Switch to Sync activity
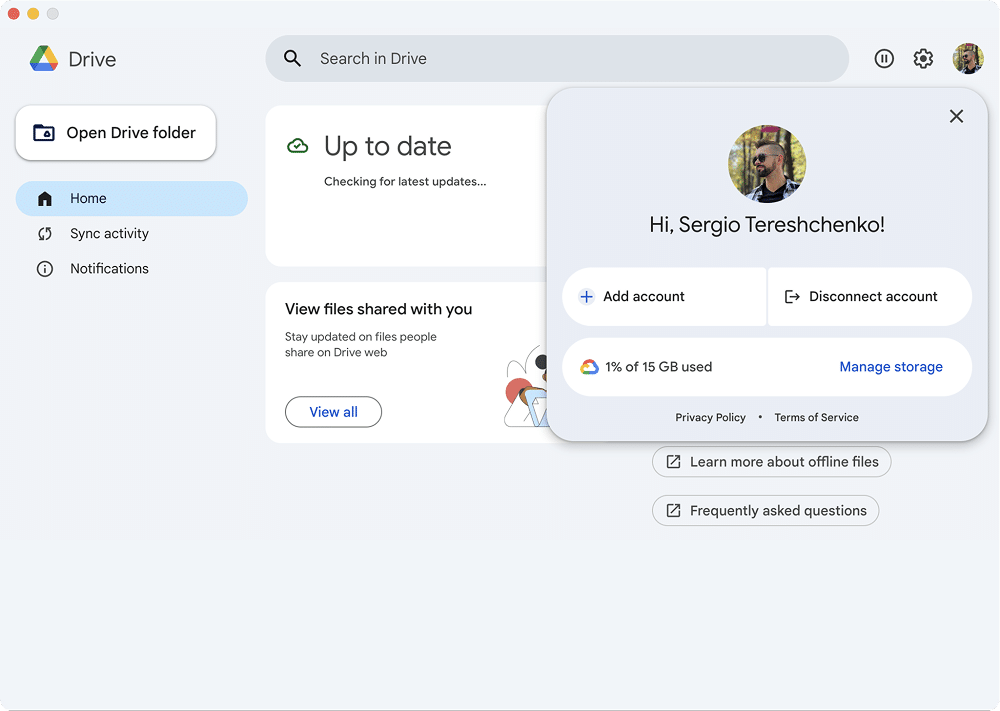 [109, 234]
